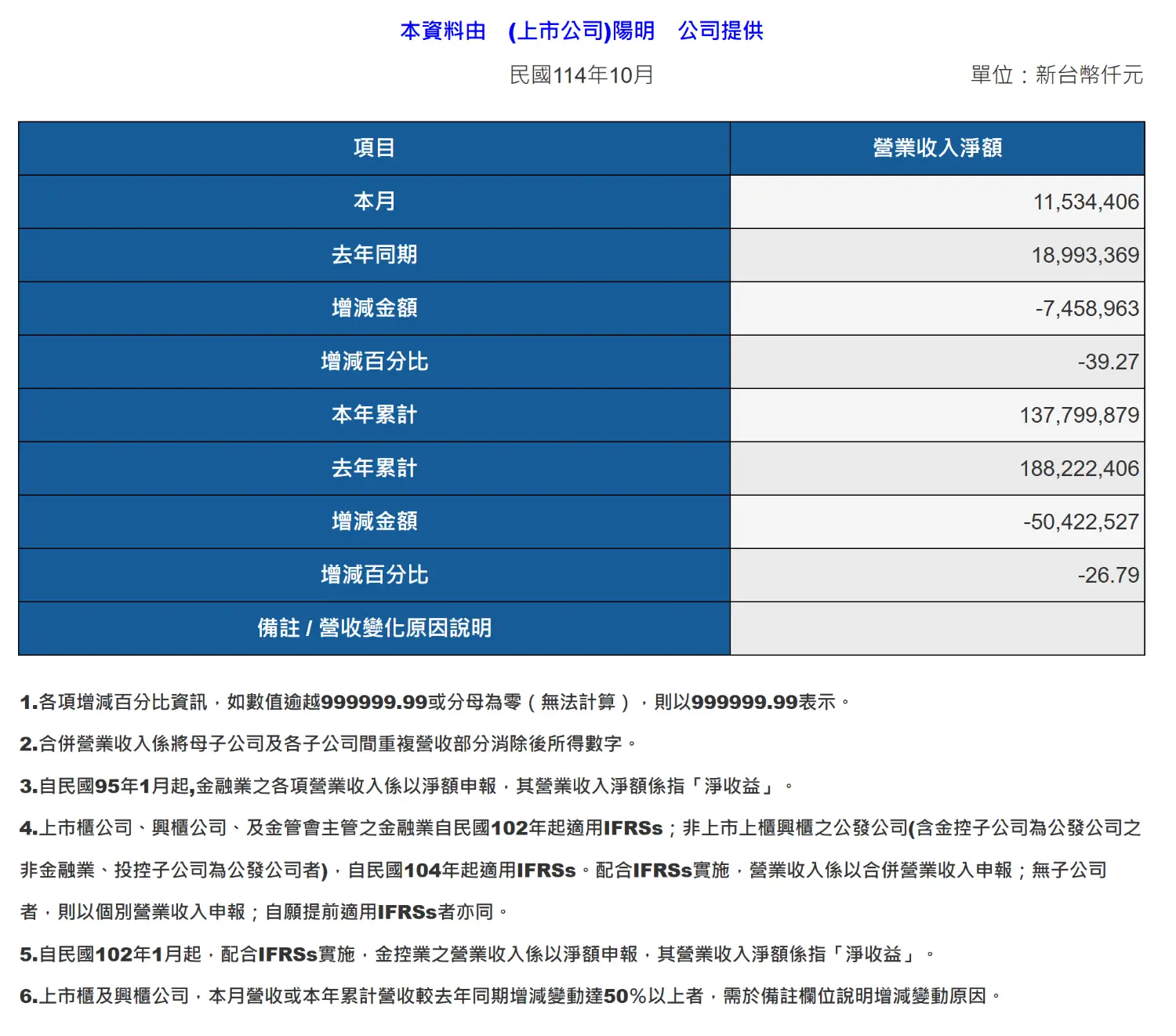1176x1036 pixels.
Task: Click footnote 2 about 合併營業收入
Action: click(328, 743)
